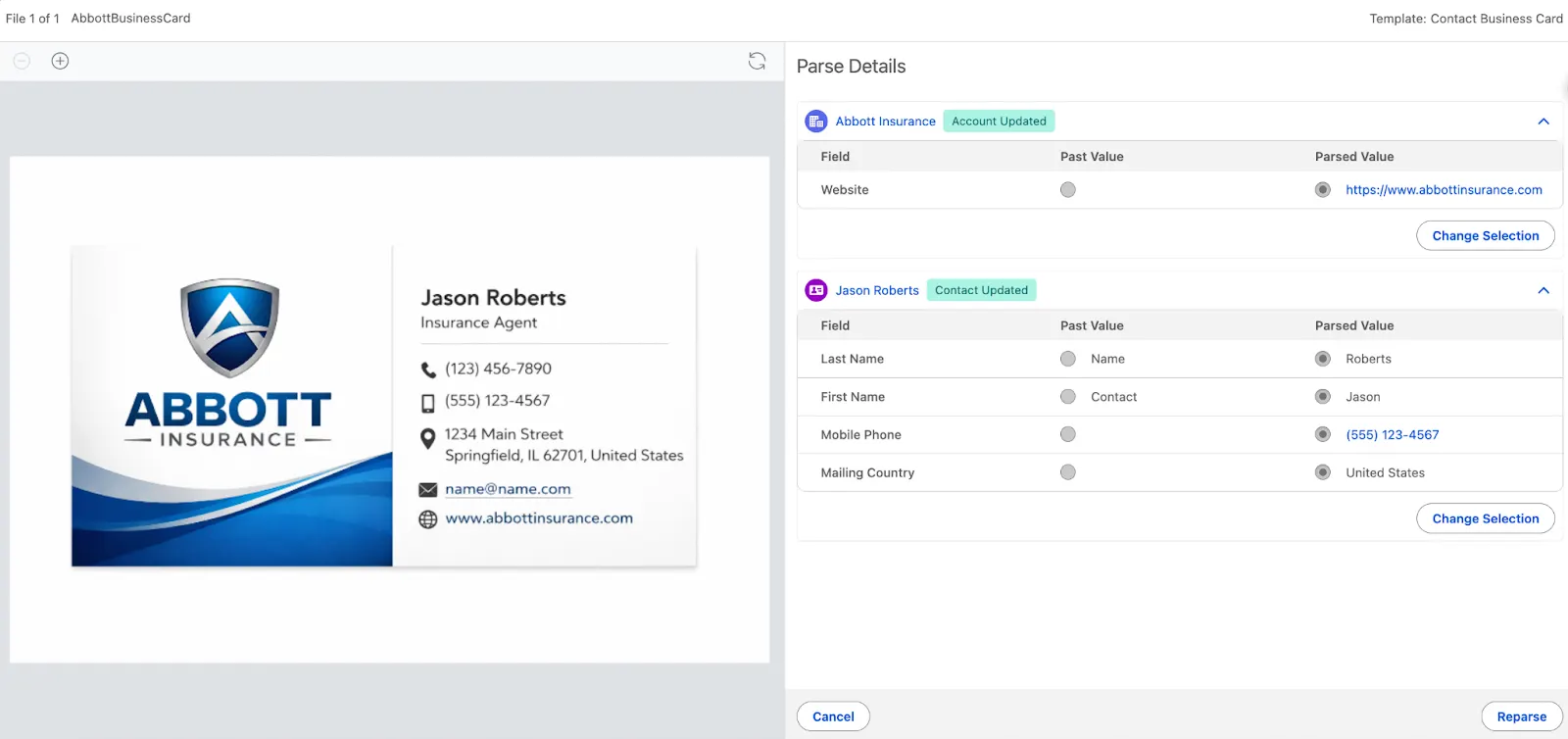Viewport: 1568px width, 739px height.
Task: Select parsed Website value radio button
Action: 1322,190
